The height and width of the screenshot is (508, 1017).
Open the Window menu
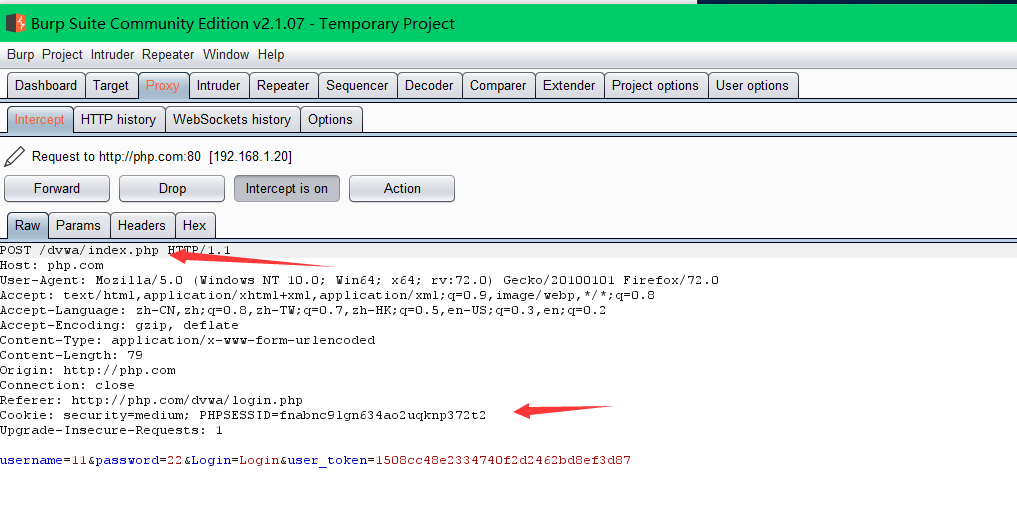226,54
